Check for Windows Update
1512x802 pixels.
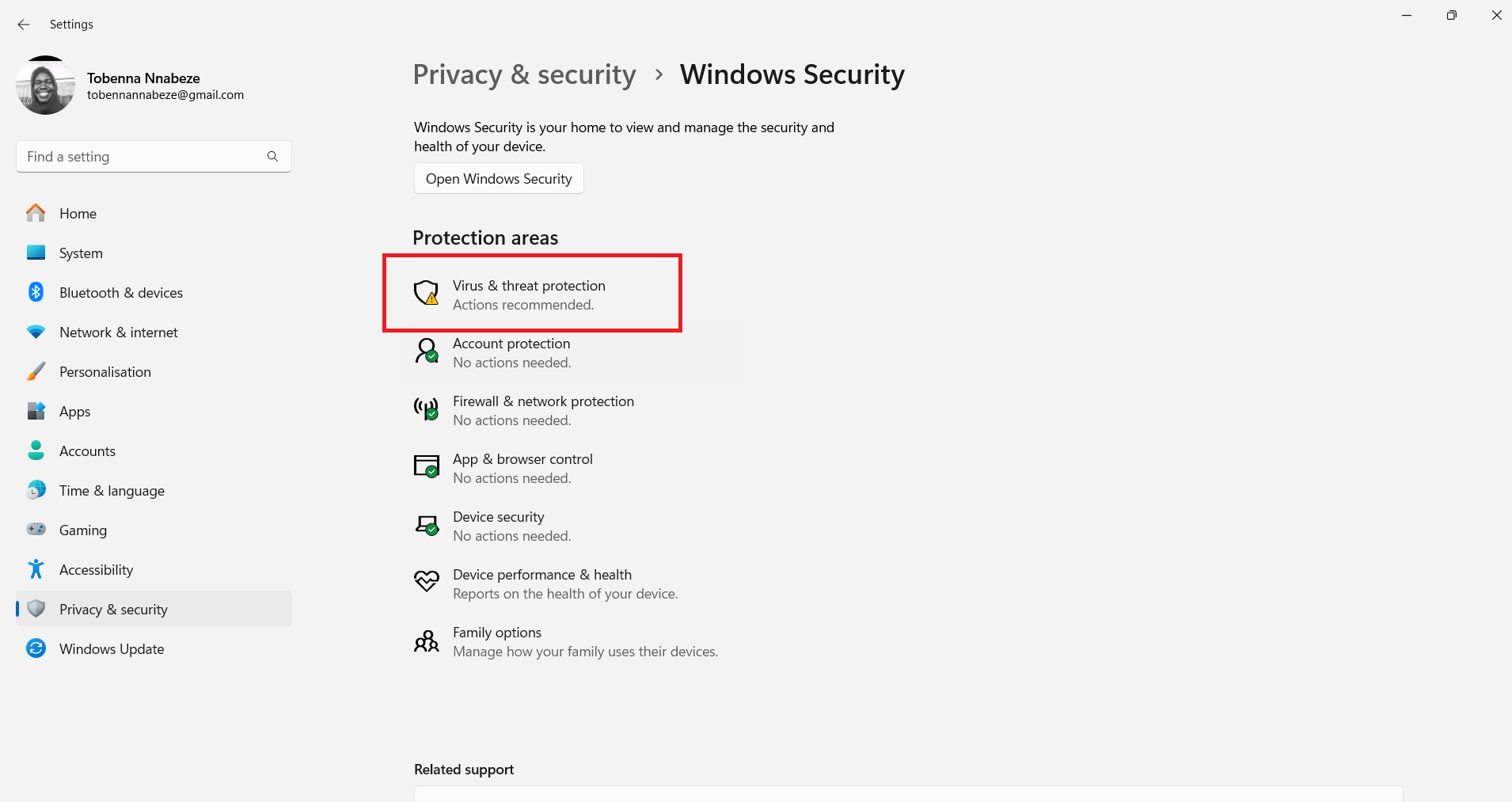(x=111, y=648)
